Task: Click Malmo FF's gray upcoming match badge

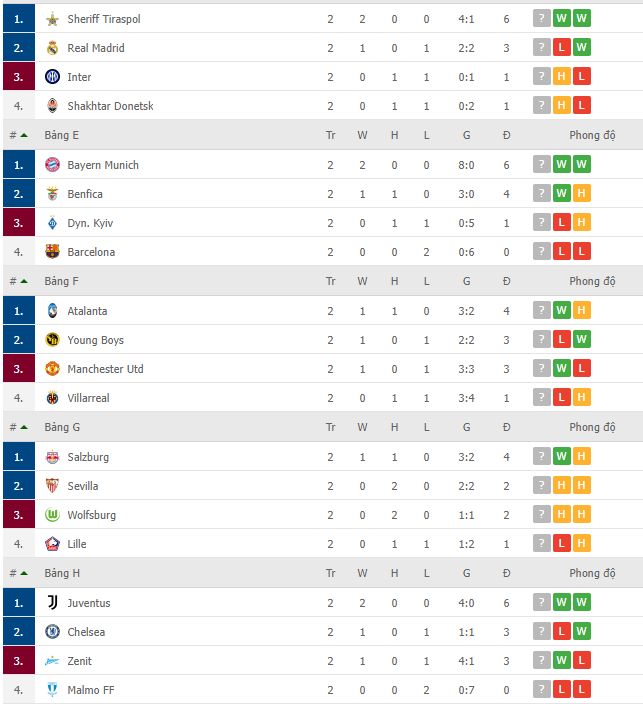Action: tap(542, 689)
